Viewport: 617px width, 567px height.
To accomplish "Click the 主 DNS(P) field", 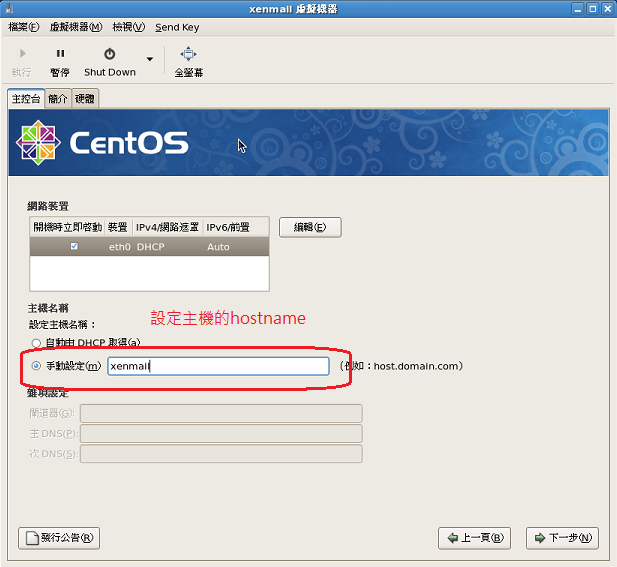I will (x=221, y=434).
